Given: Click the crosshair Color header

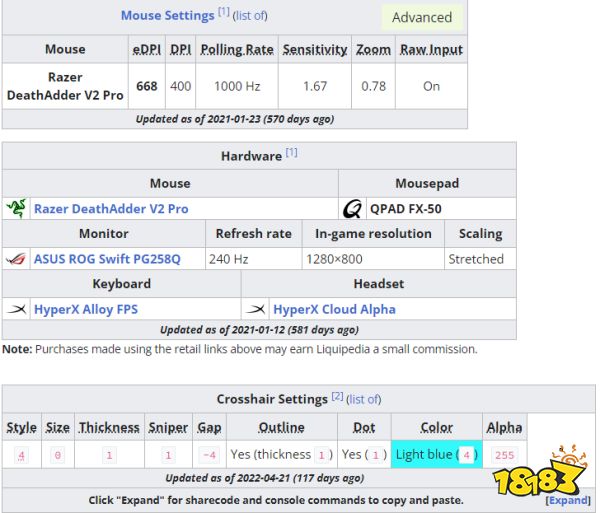Looking at the screenshot, I should pyautogui.click(x=437, y=427).
